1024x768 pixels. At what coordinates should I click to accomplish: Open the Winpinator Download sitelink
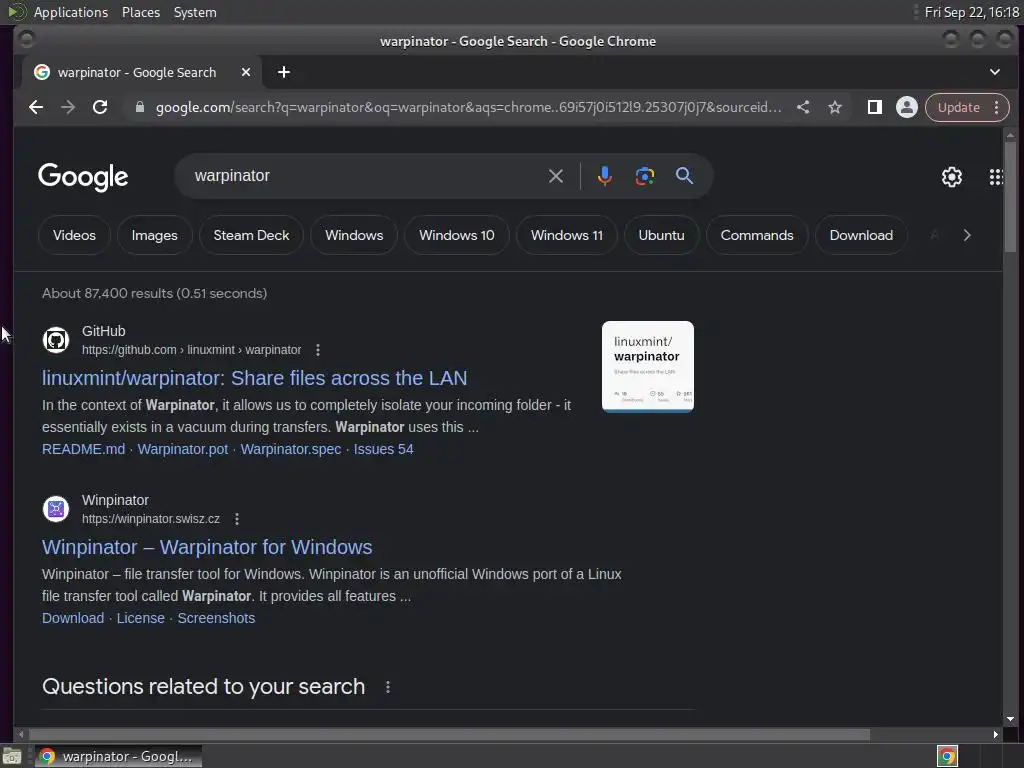(x=73, y=618)
